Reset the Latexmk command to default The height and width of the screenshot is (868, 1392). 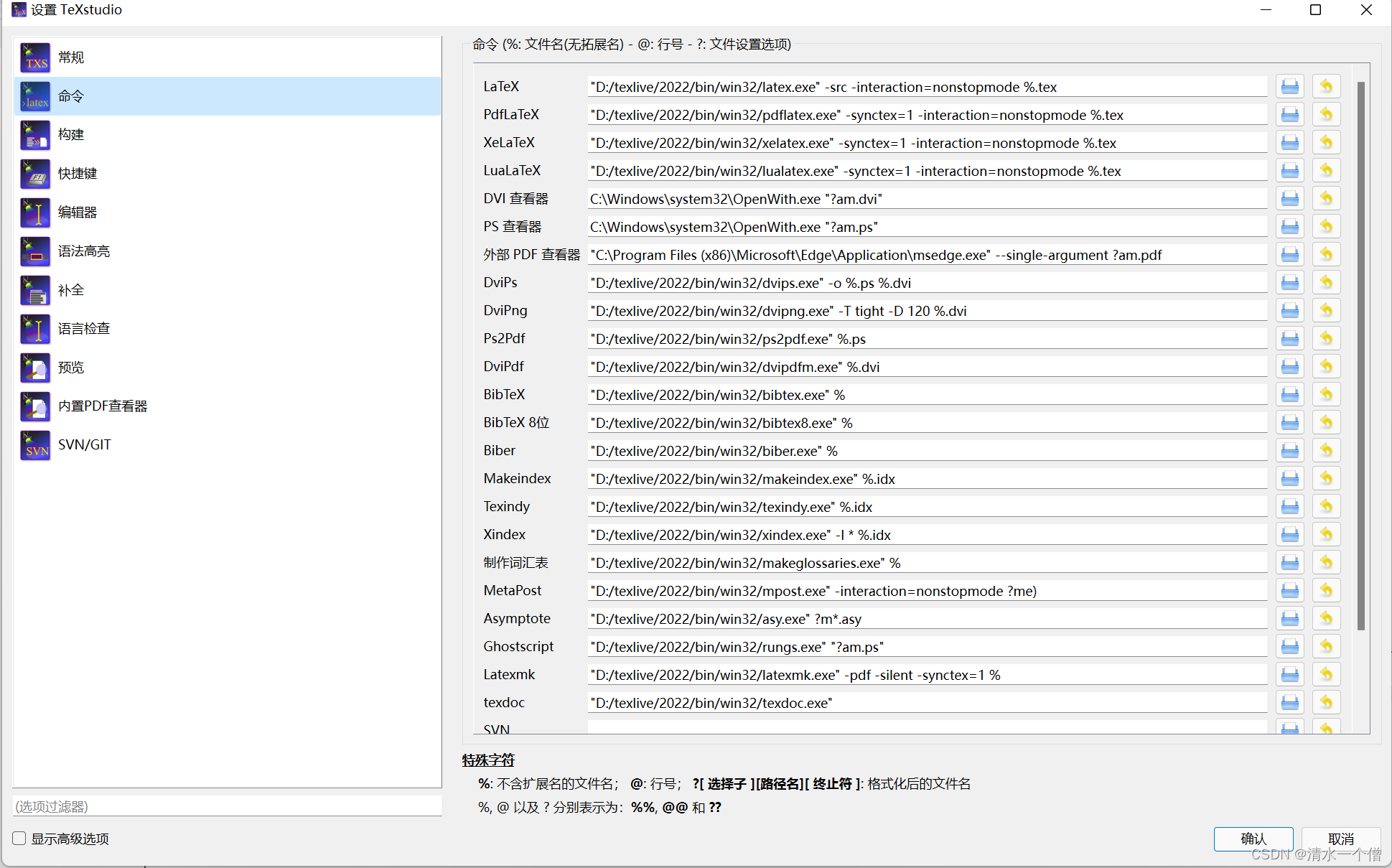pos(1326,675)
